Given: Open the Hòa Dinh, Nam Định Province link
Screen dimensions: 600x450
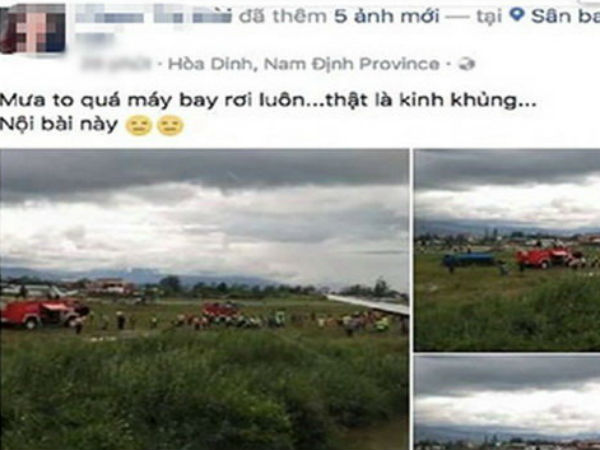Looking at the screenshot, I should pyautogui.click(x=304, y=64).
